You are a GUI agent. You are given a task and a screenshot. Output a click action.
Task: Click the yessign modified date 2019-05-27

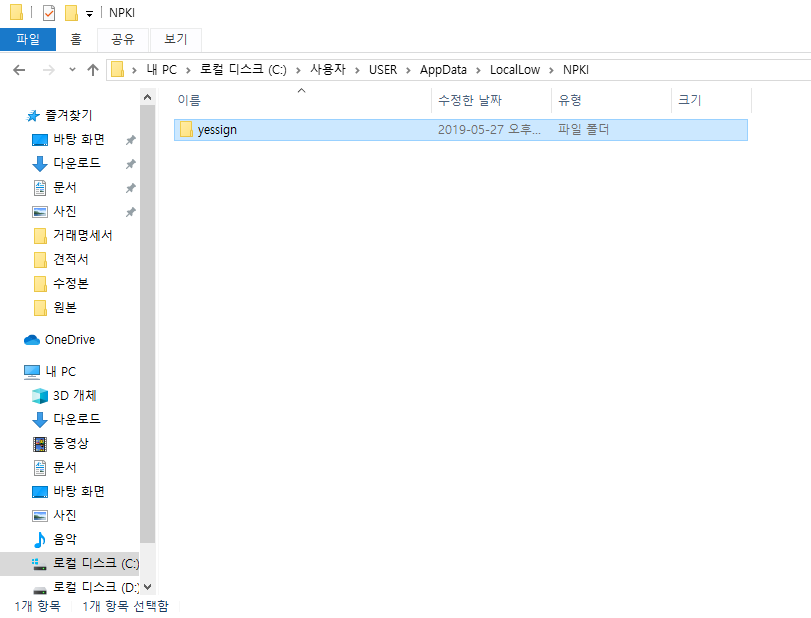tap(489, 130)
